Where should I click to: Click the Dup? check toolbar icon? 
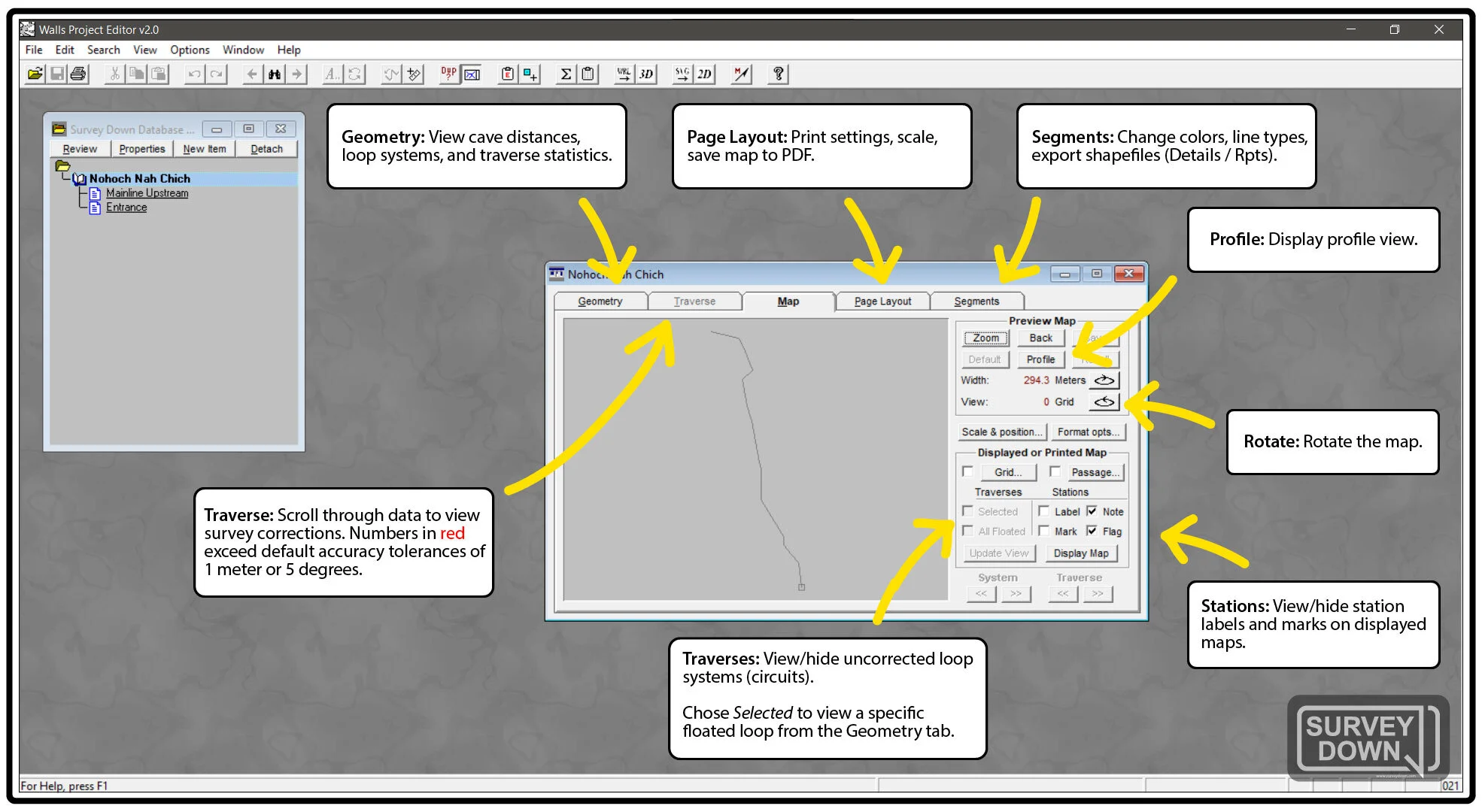point(448,74)
